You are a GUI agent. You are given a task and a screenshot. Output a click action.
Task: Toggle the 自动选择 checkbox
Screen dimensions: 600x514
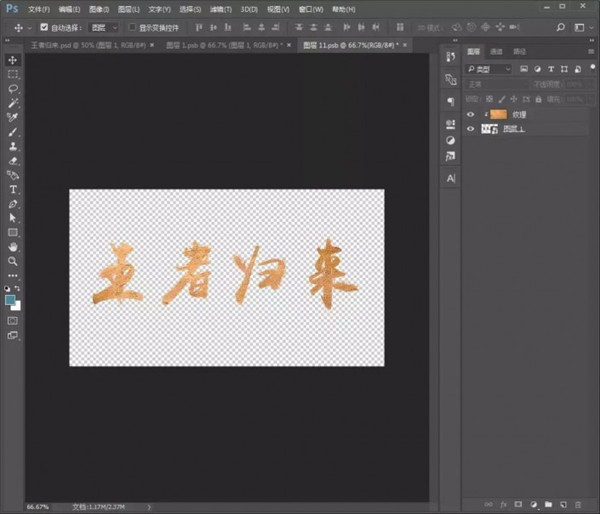44,27
